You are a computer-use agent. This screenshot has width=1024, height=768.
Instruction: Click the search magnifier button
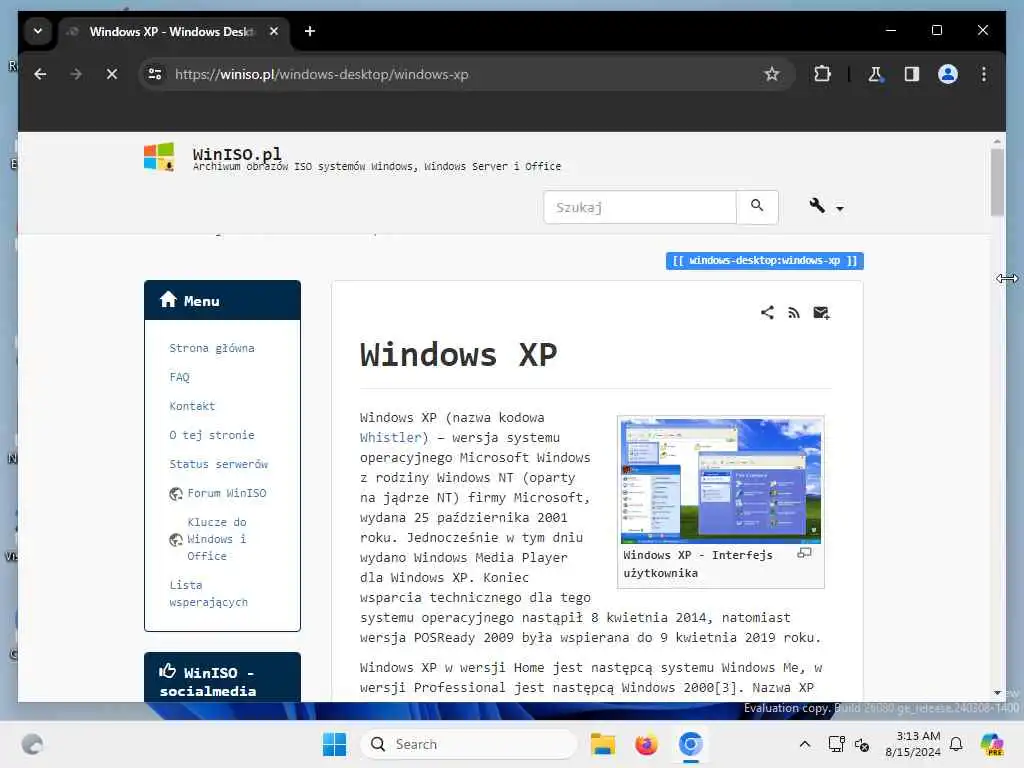coord(757,206)
